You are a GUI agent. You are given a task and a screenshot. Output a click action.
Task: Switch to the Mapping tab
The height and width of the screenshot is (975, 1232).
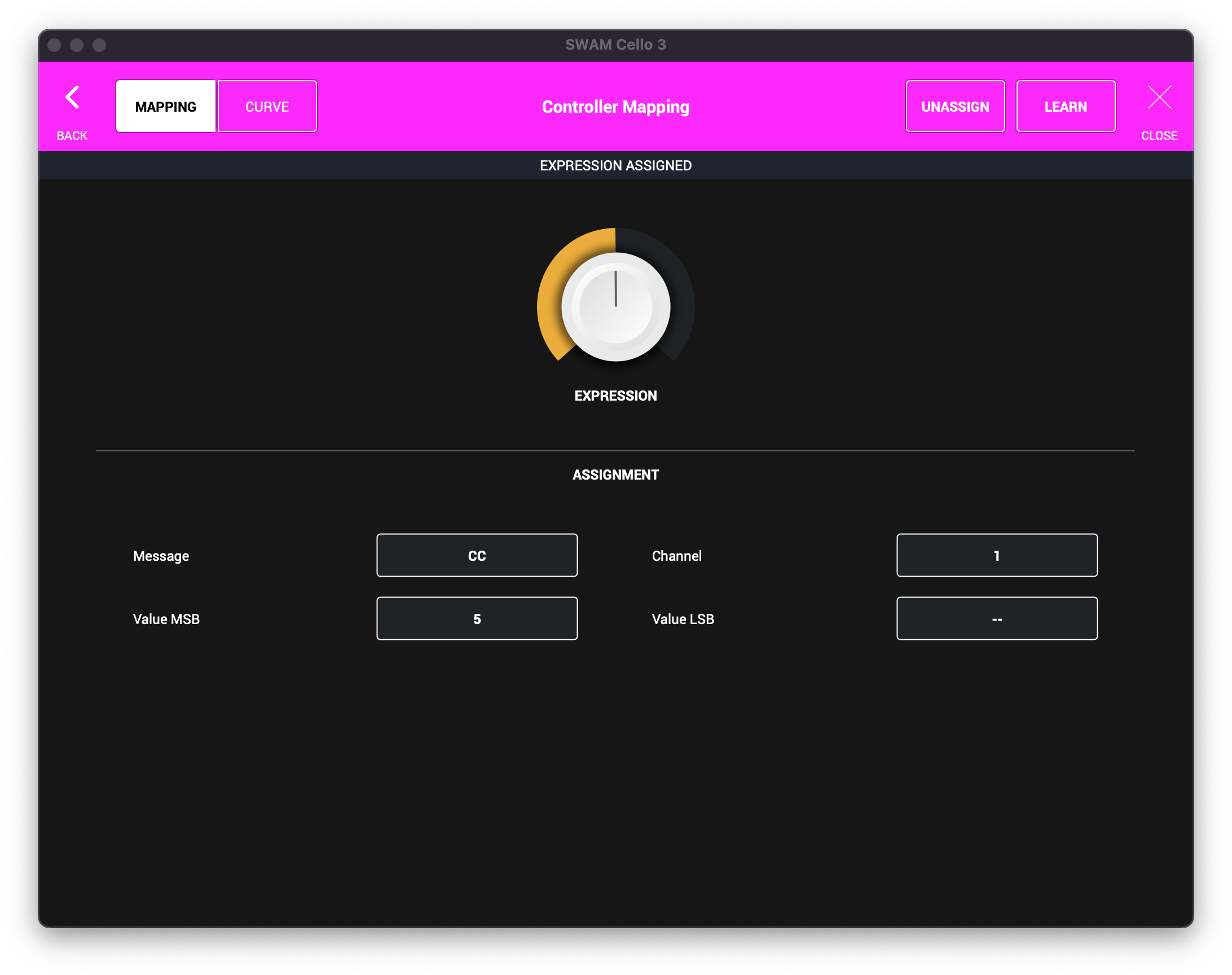pos(165,107)
